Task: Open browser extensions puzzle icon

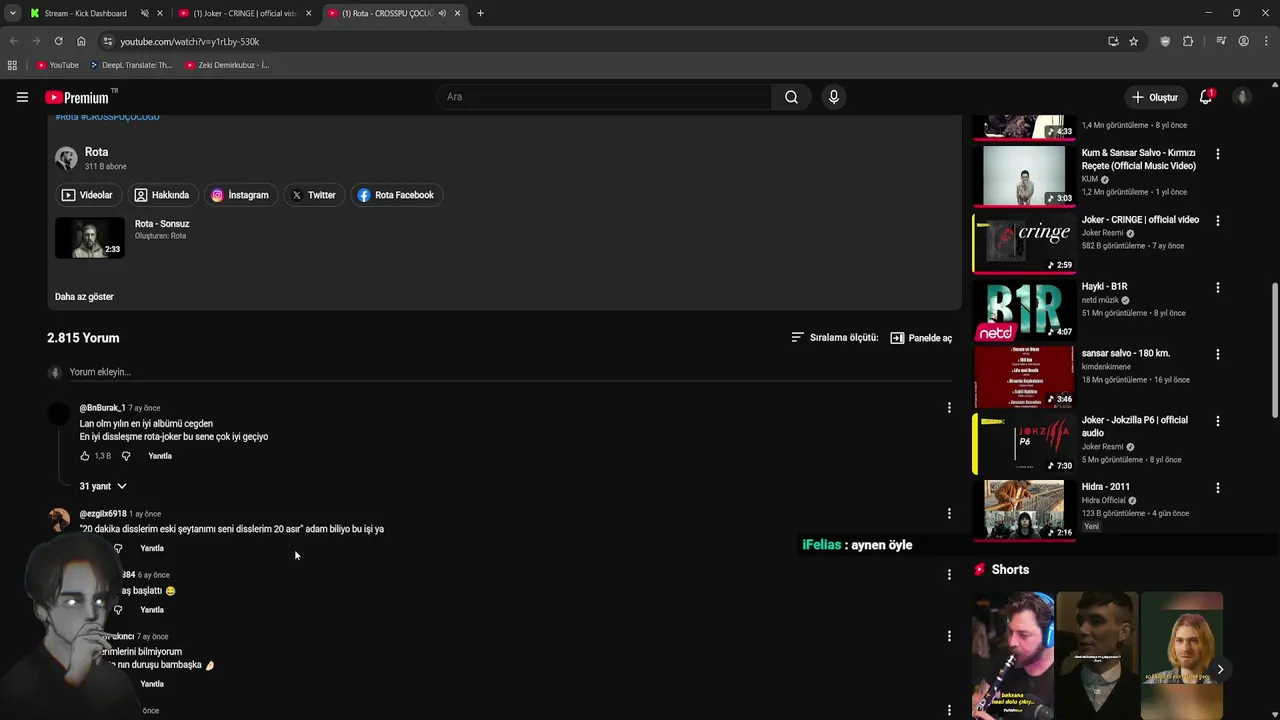Action: (1188, 41)
